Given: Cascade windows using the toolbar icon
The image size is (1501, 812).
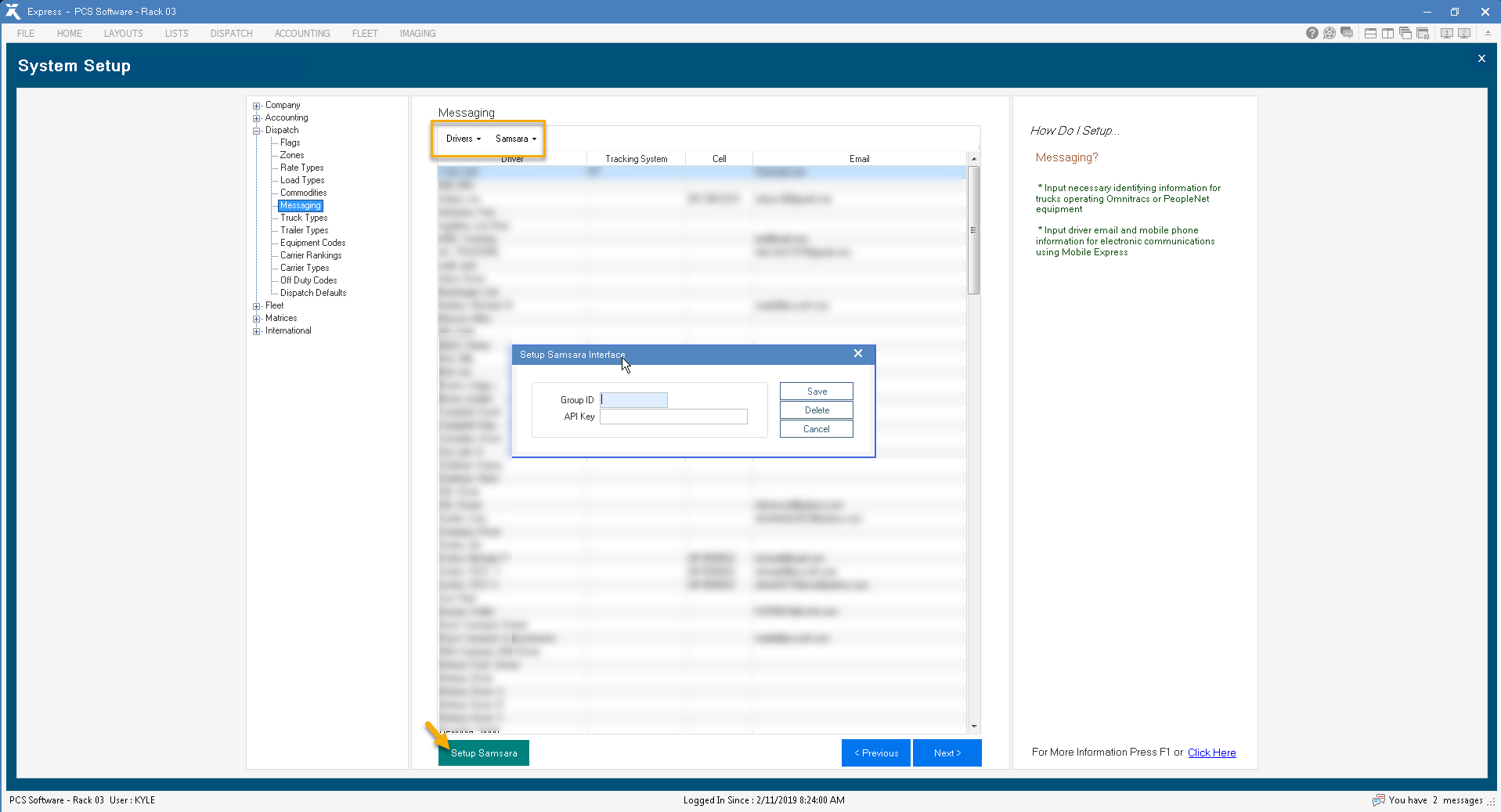Looking at the screenshot, I should click(x=1405, y=33).
